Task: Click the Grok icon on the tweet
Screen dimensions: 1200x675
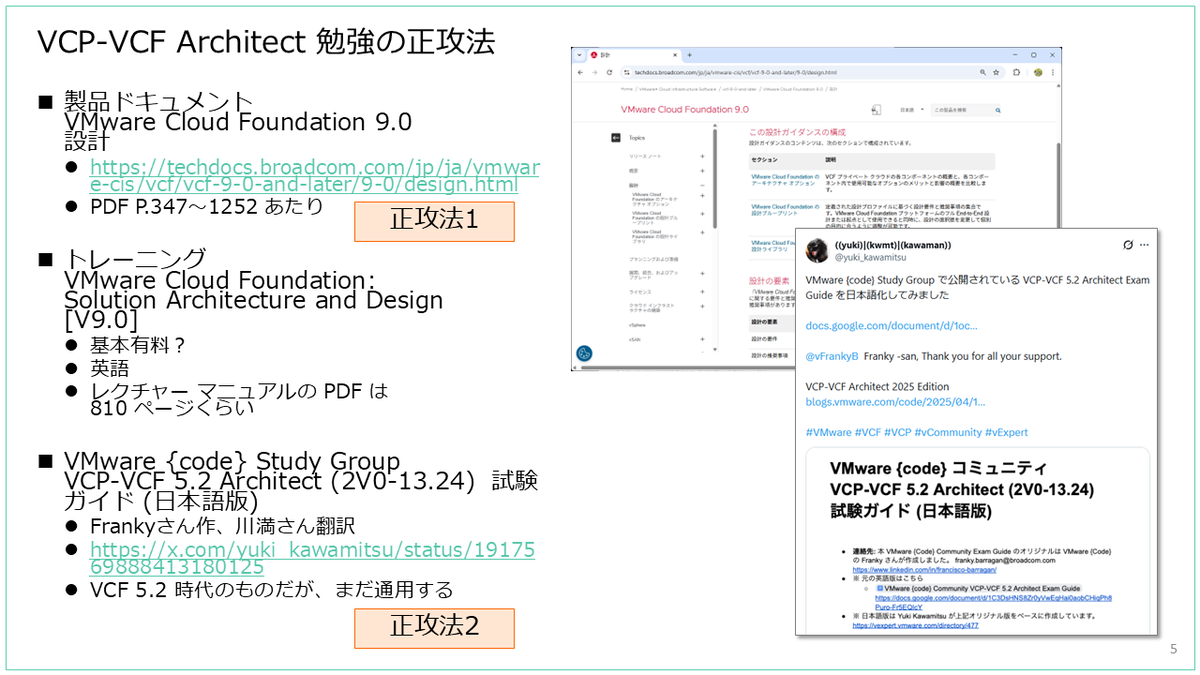Action: coord(1128,245)
